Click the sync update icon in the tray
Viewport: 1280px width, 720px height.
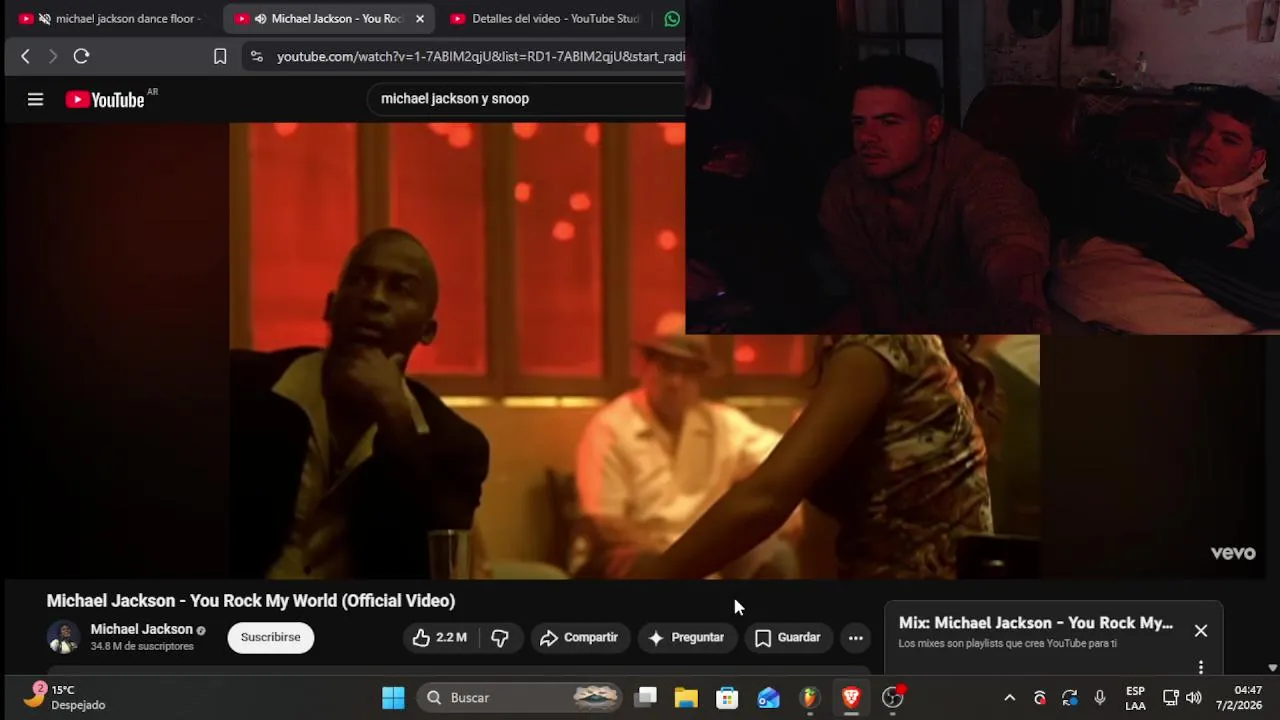click(x=1070, y=698)
